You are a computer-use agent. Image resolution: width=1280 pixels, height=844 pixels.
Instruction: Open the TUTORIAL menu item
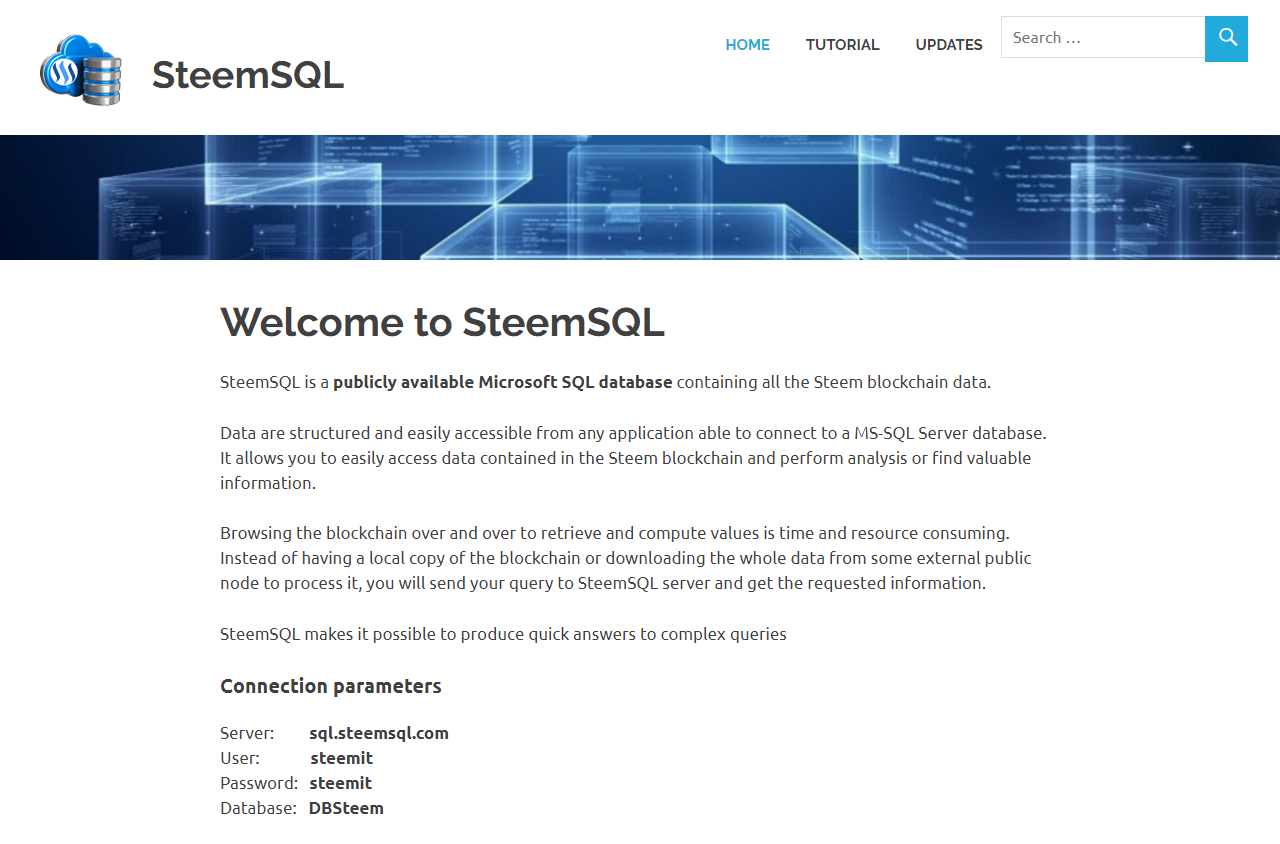pyautogui.click(x=843, y=45)
